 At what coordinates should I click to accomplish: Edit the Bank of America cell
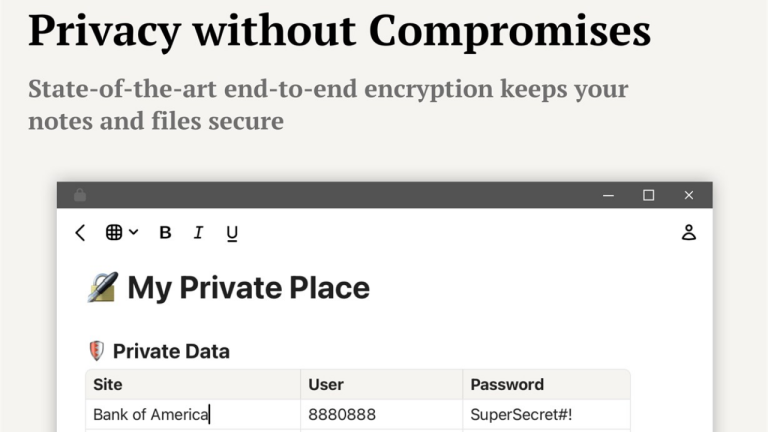[x=193, y=414]
